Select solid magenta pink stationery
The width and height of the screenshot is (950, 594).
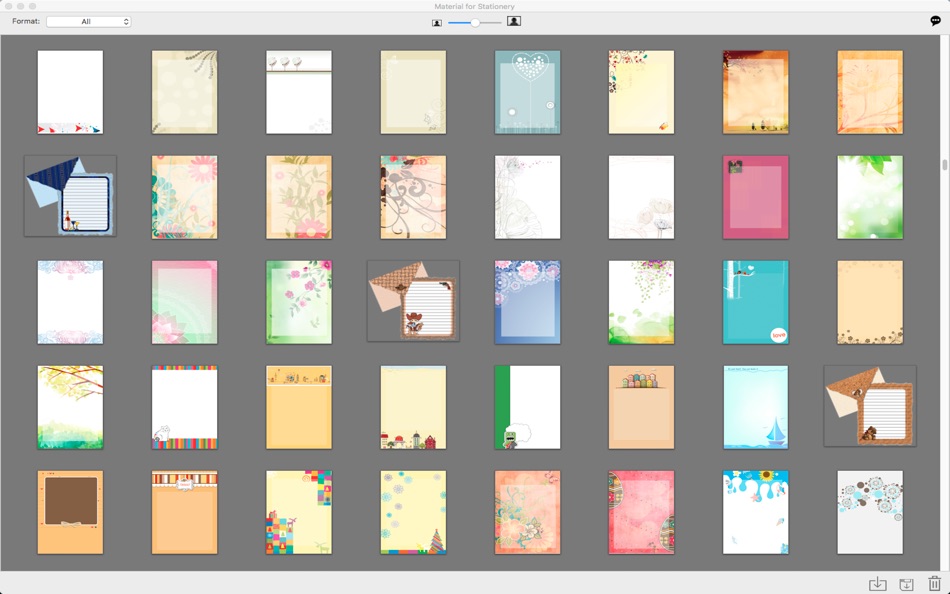point(756,197)
